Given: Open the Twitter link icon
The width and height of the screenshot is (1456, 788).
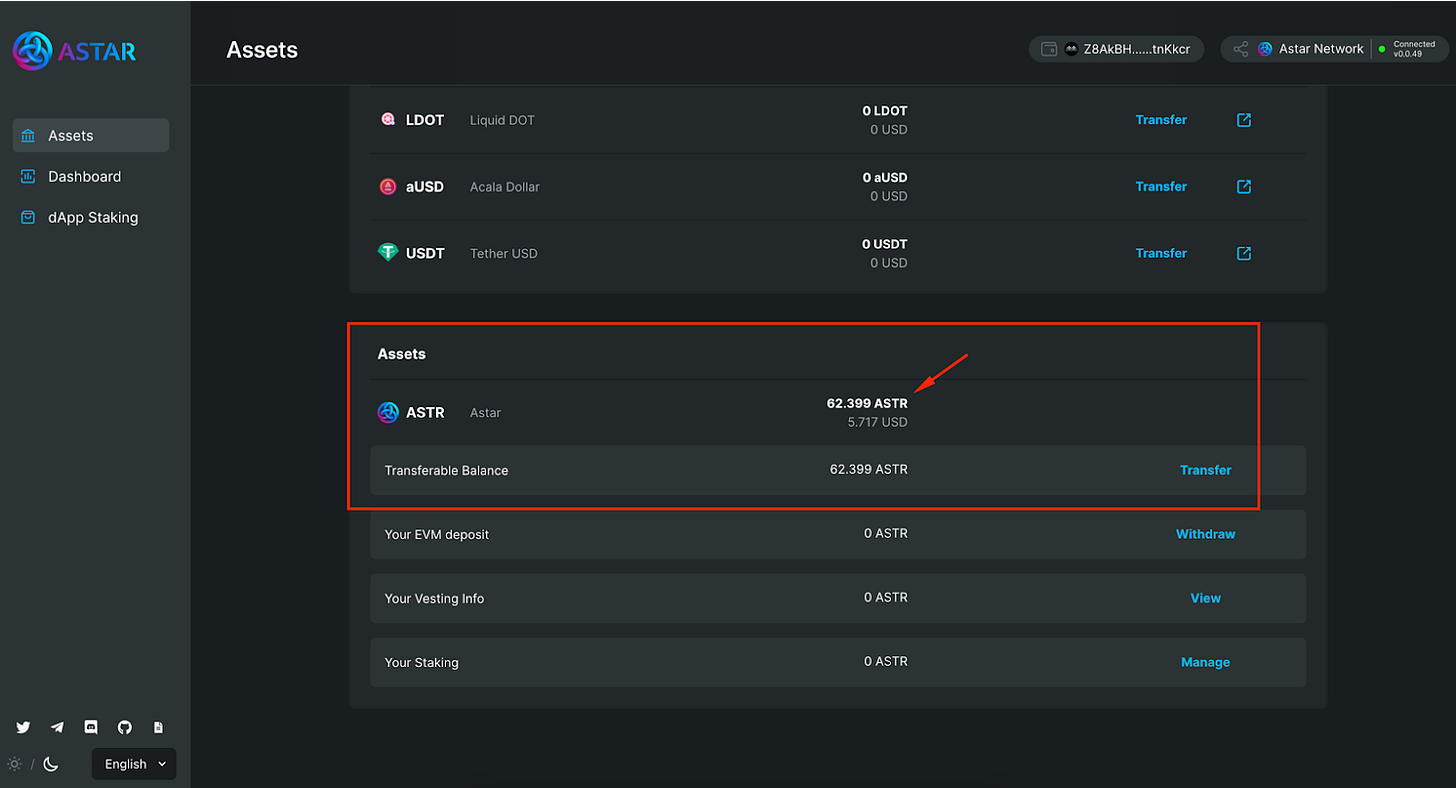Looking at the screenshot, I should coord(23,727).
